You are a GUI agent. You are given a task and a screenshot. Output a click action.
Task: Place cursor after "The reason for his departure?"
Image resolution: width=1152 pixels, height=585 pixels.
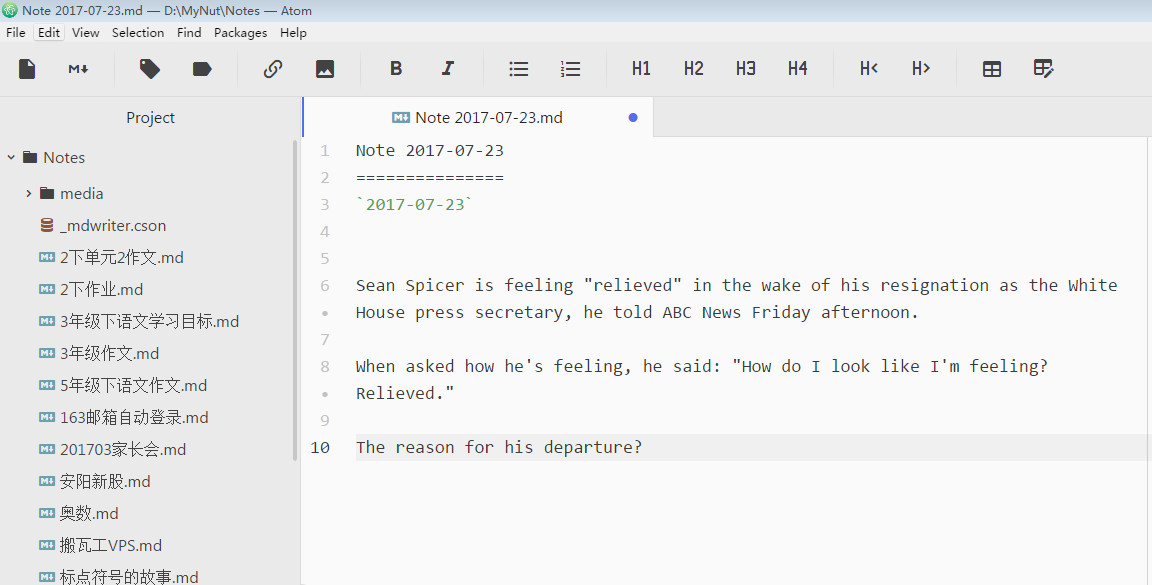coord(644,448)
